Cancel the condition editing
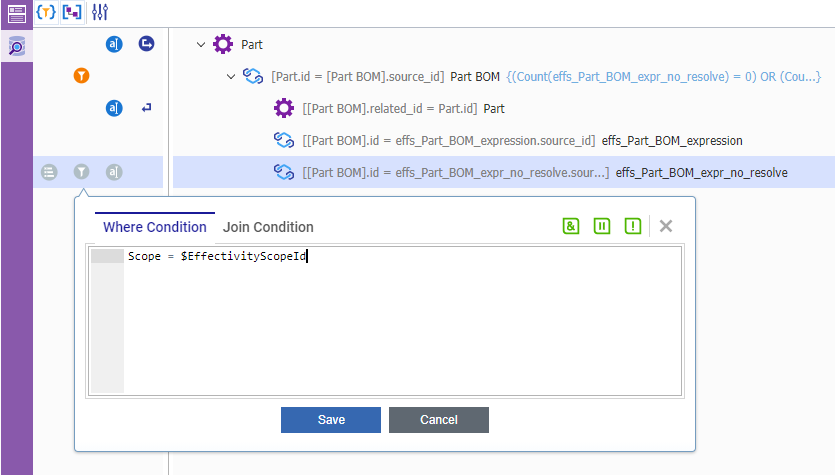The height and width of the screenshot is (475, 835). pyautogui.click(x=439, y=420)
